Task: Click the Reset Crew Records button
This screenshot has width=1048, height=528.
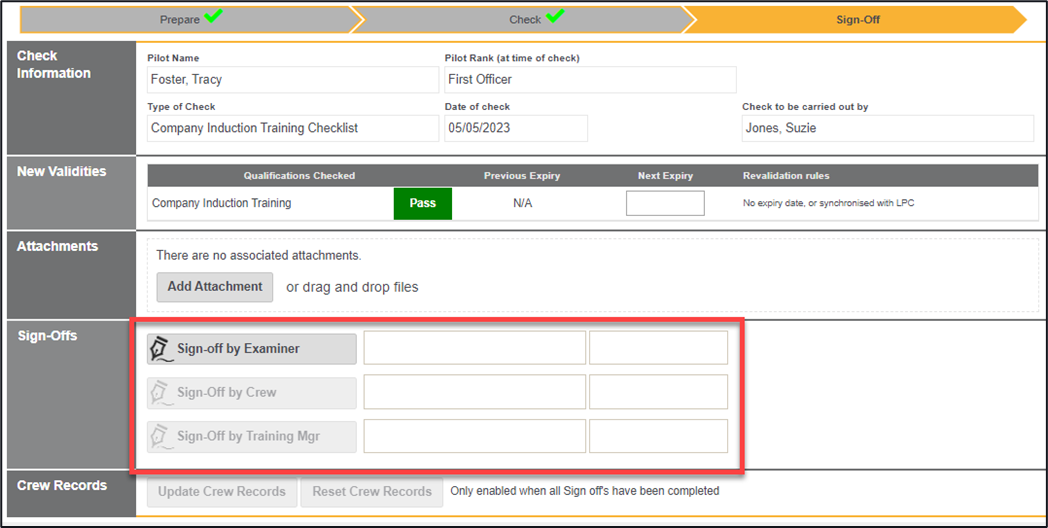Action: click(372, 492)
